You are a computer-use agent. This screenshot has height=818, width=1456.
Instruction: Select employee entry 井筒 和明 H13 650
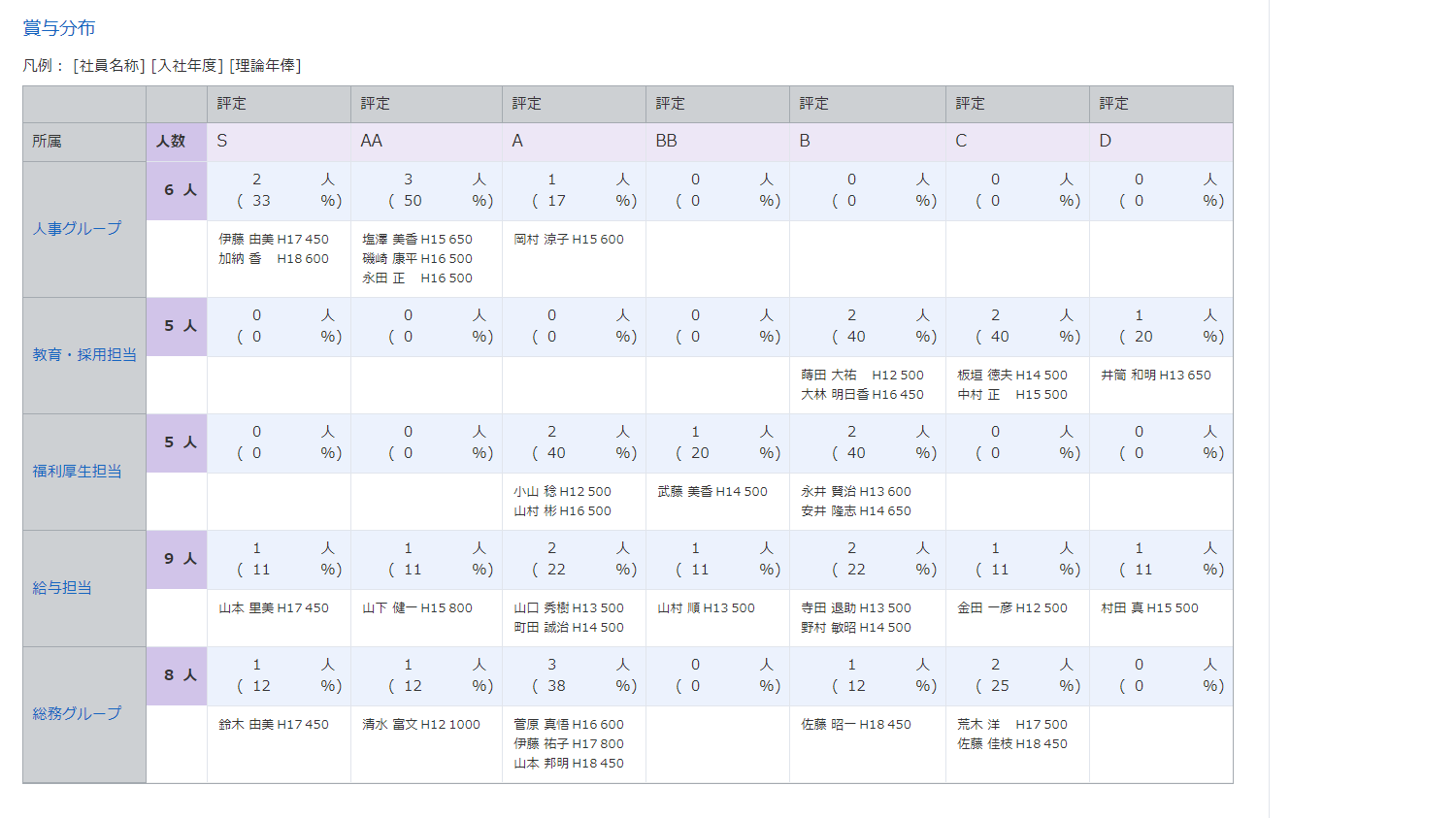coord(1155,376)
